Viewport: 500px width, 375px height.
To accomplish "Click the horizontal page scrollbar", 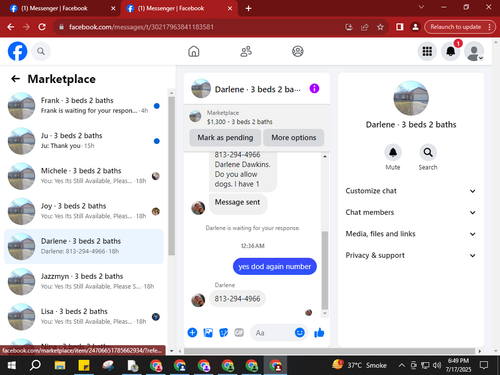I will pyautogui.click(x=329, y=351).
